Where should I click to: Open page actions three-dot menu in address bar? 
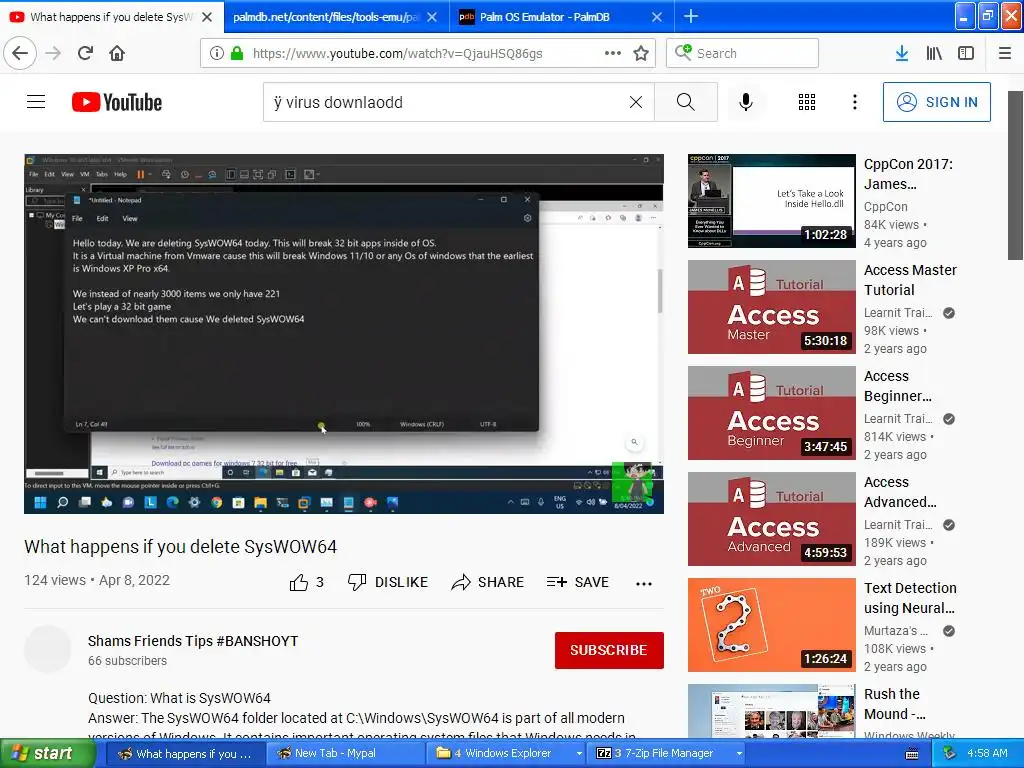click(613, 53)
